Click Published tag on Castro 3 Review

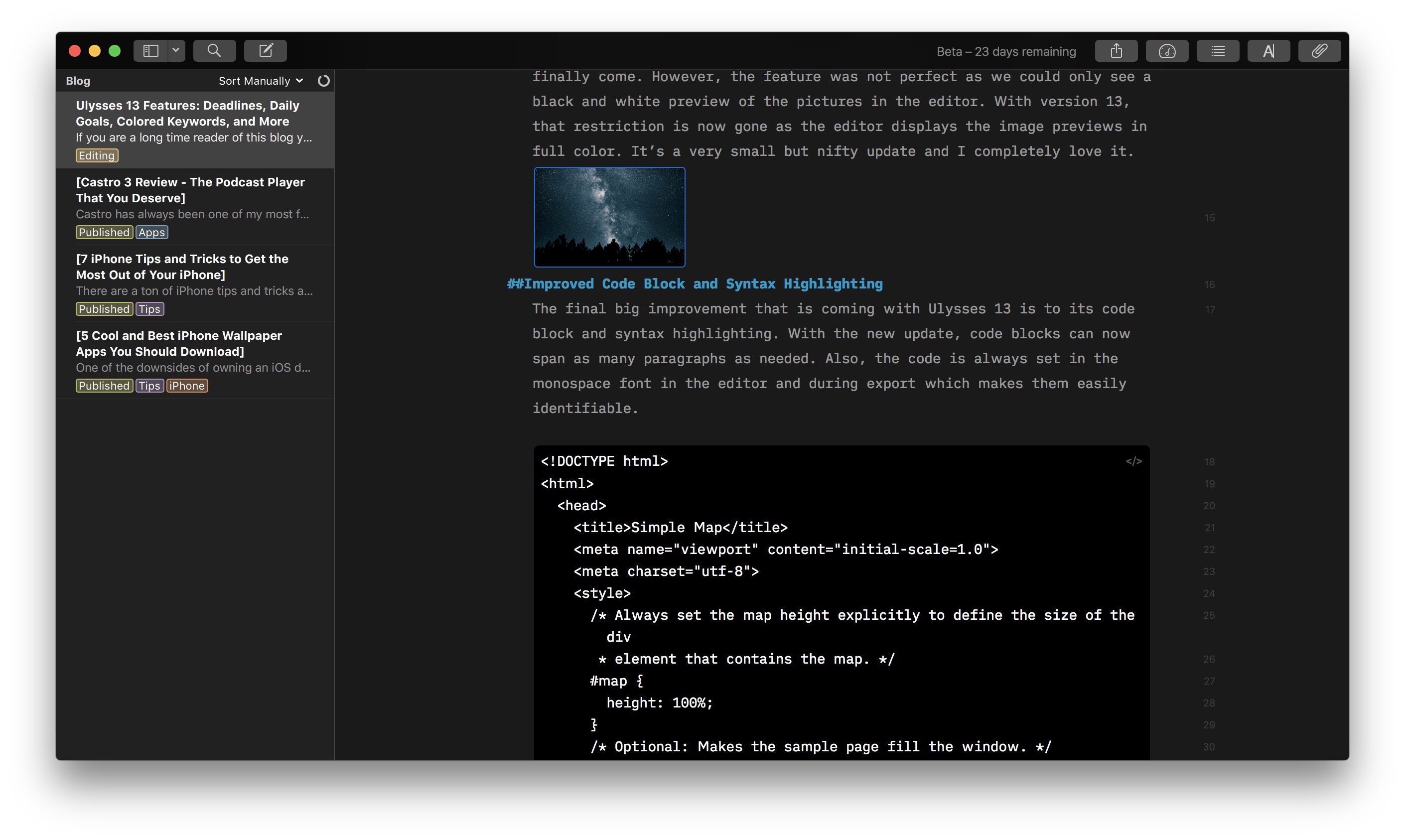(x=104, y=232)
